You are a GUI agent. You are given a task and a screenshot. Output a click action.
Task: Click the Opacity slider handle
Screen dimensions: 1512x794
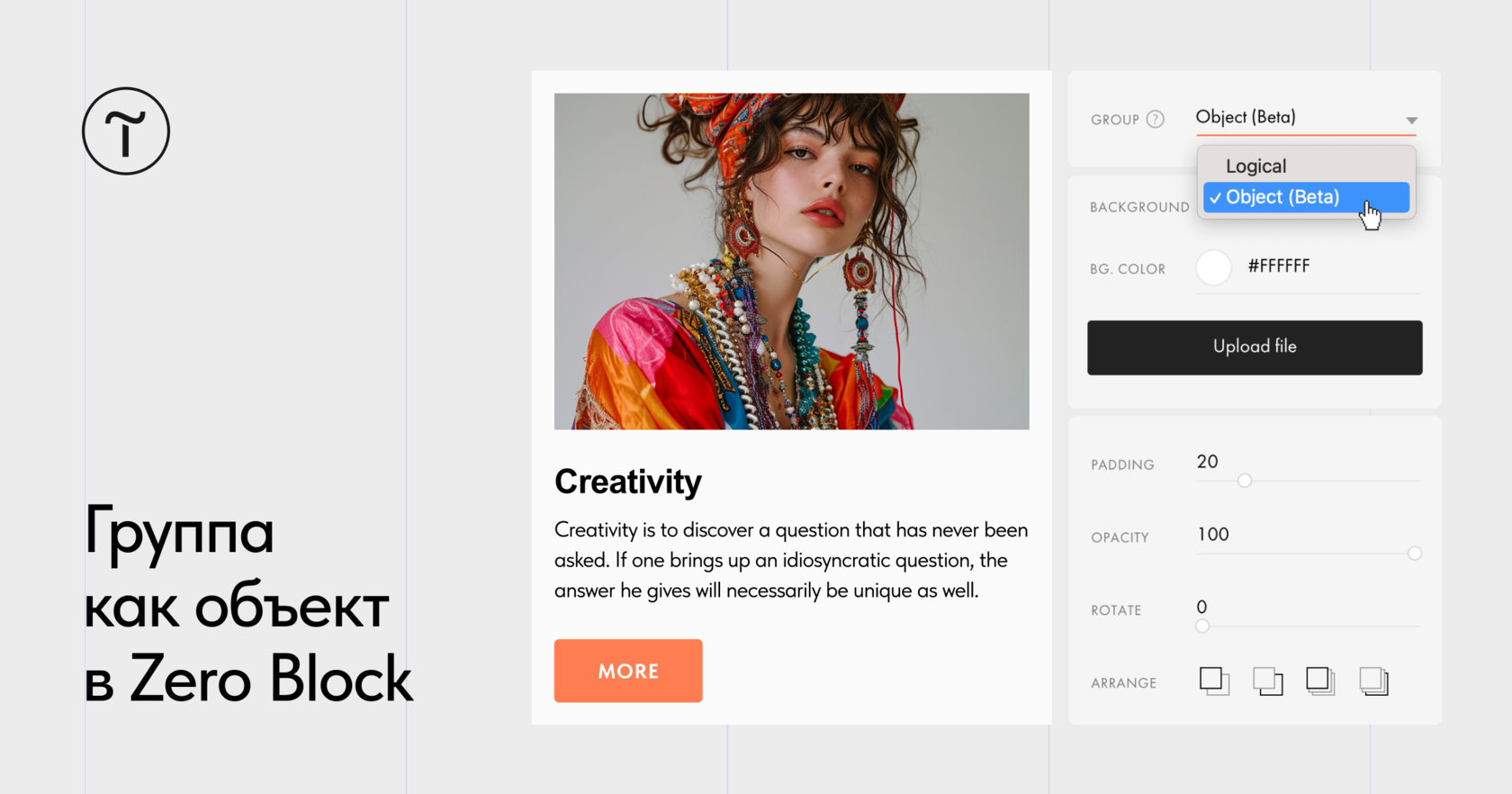1415,554
